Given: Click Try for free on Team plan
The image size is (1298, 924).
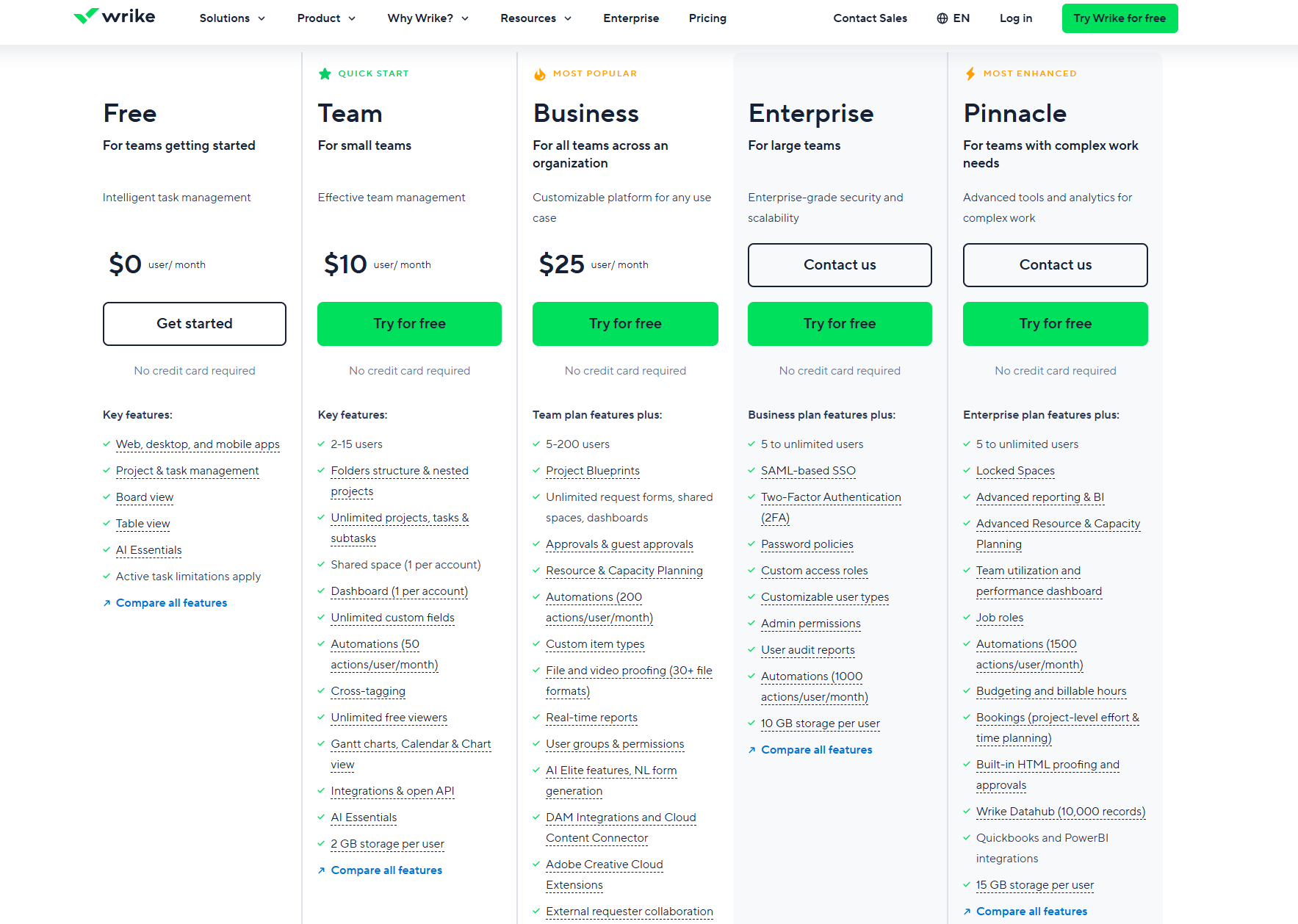Looking at the screenshot, I should [410, 324].
